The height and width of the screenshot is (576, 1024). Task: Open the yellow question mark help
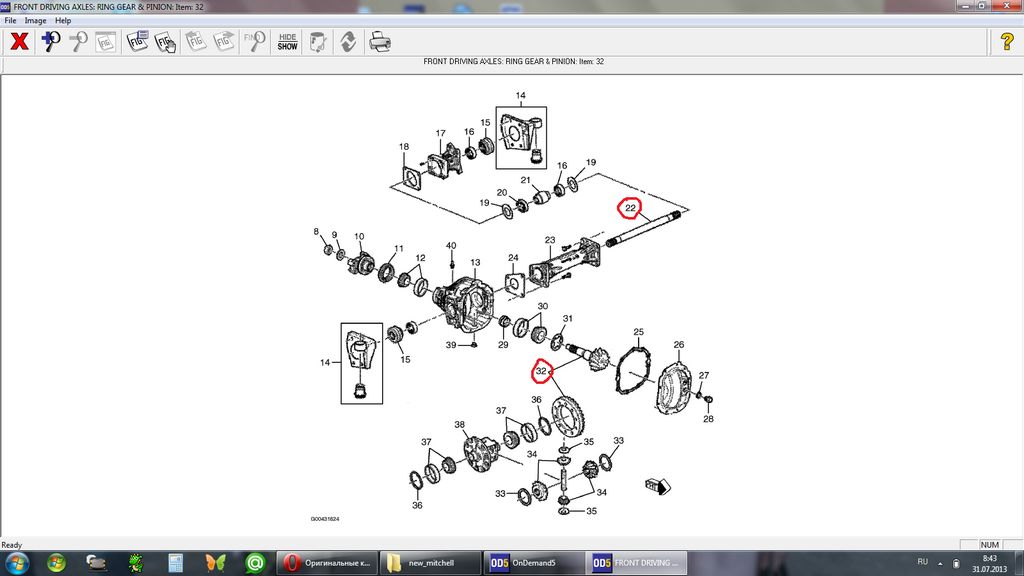point(1007,42)
